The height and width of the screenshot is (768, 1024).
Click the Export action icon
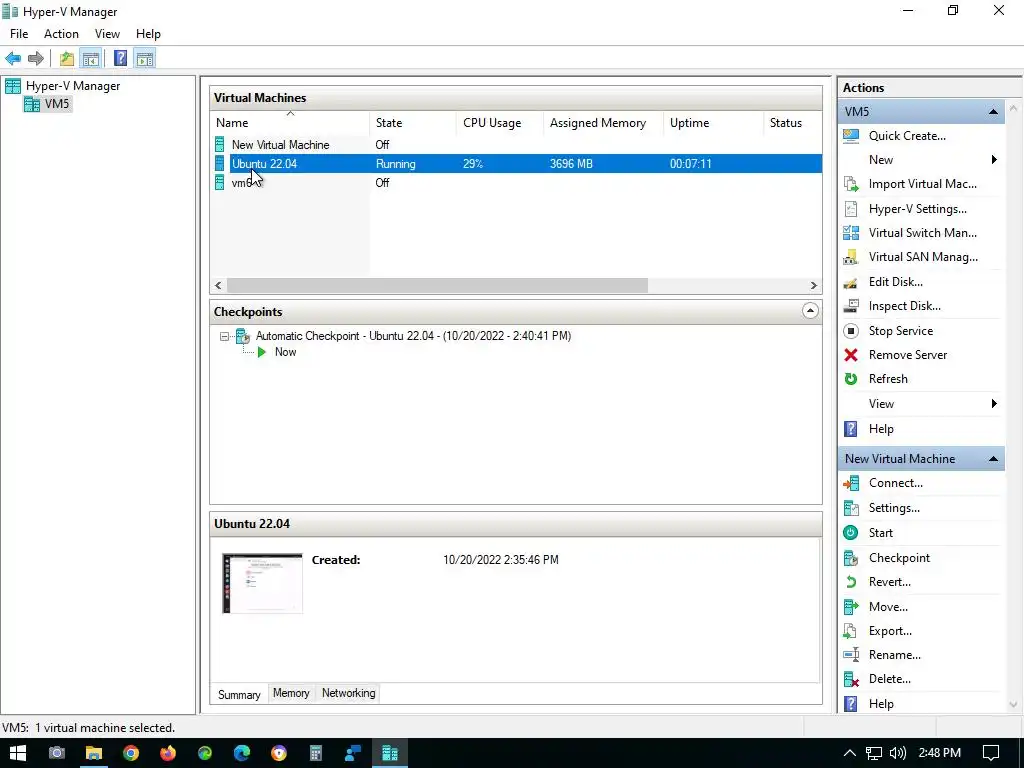[850, 631]
